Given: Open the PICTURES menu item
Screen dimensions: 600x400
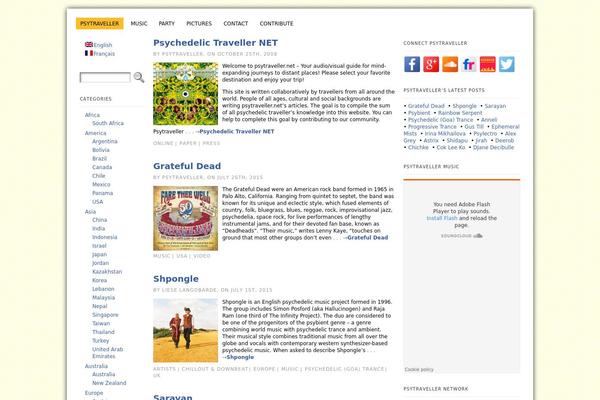Looking at the screenshot, I should pos(199,23).
